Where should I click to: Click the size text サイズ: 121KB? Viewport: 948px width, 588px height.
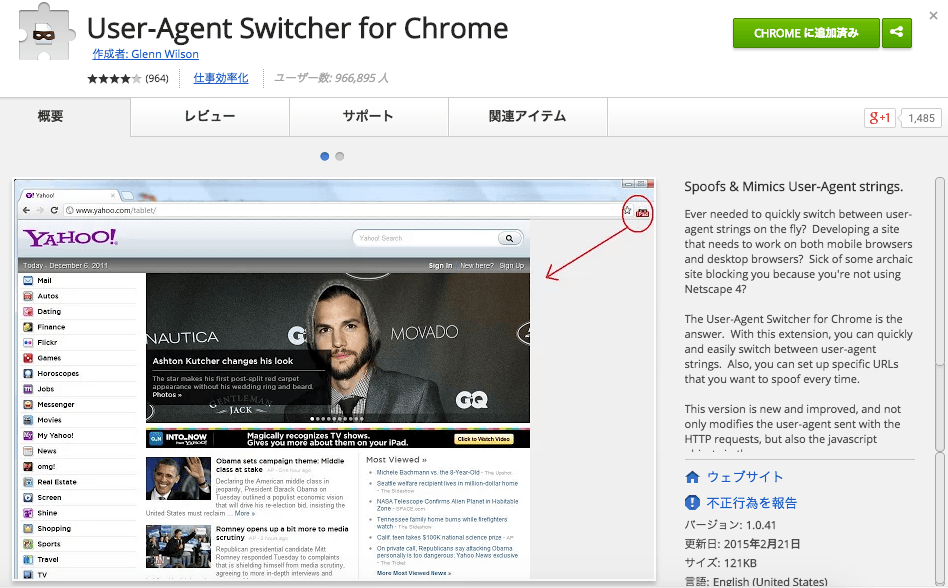(721, 563)
